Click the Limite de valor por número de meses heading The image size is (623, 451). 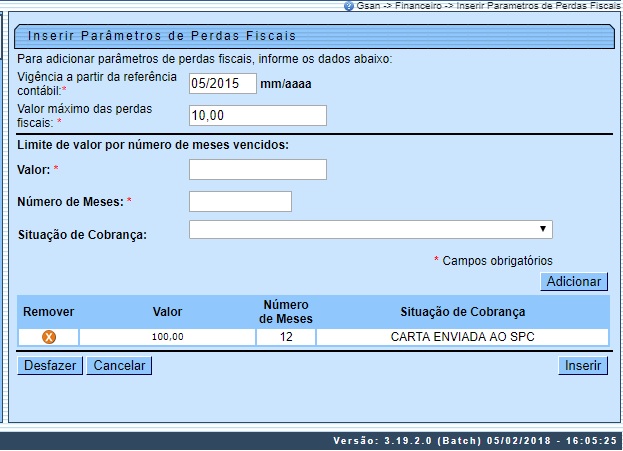tap(153, 145)
